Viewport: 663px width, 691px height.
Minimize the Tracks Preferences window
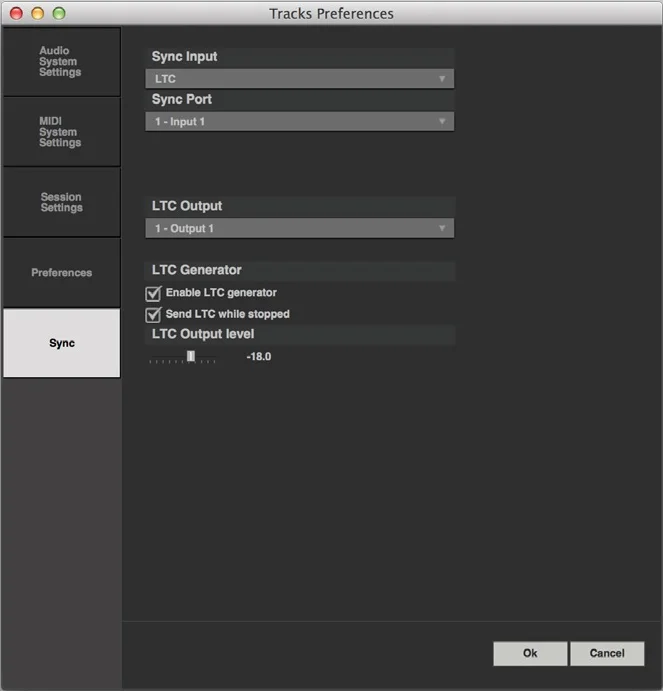coord(38,14)
